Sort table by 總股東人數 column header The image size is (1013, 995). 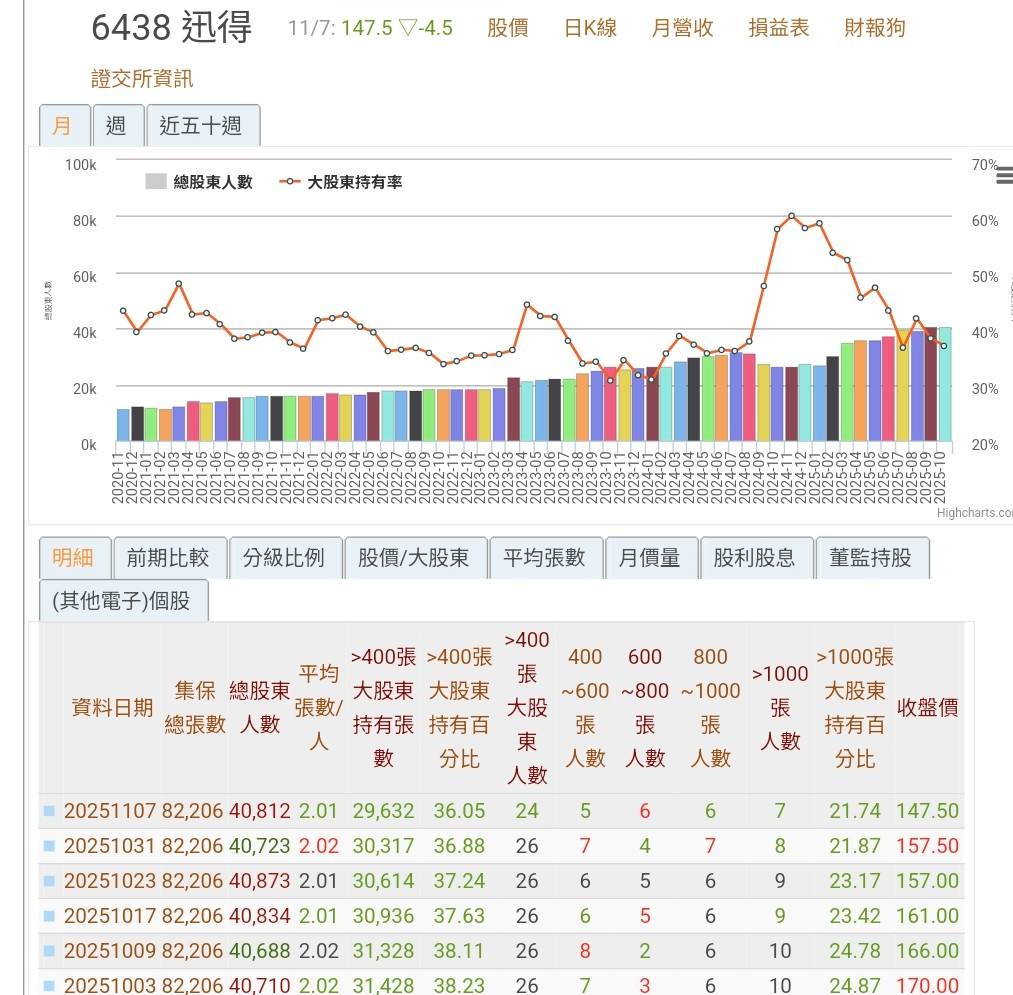[260, 707]
